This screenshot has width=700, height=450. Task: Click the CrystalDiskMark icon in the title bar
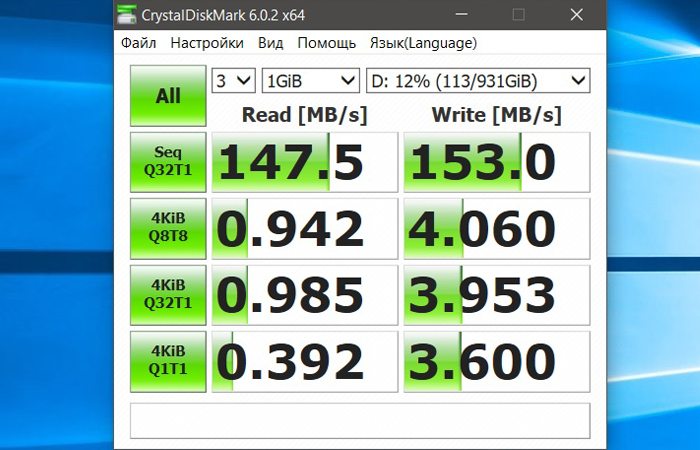pyautogui.click(x=127, y=15)
